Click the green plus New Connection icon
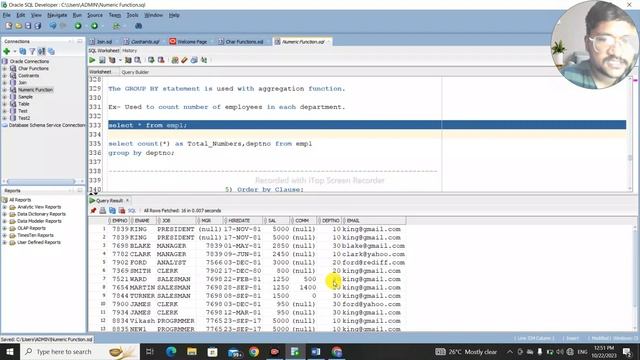640x360 pixels. tap(7, 51)
